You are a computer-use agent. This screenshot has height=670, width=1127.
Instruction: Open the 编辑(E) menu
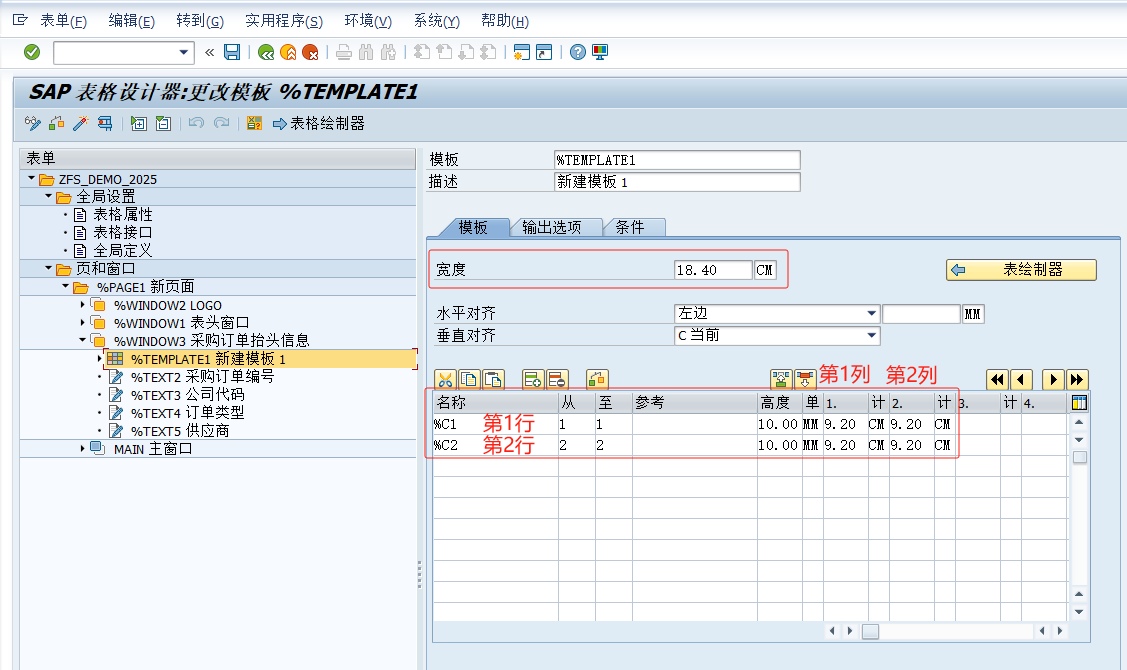tap(132, 21)
